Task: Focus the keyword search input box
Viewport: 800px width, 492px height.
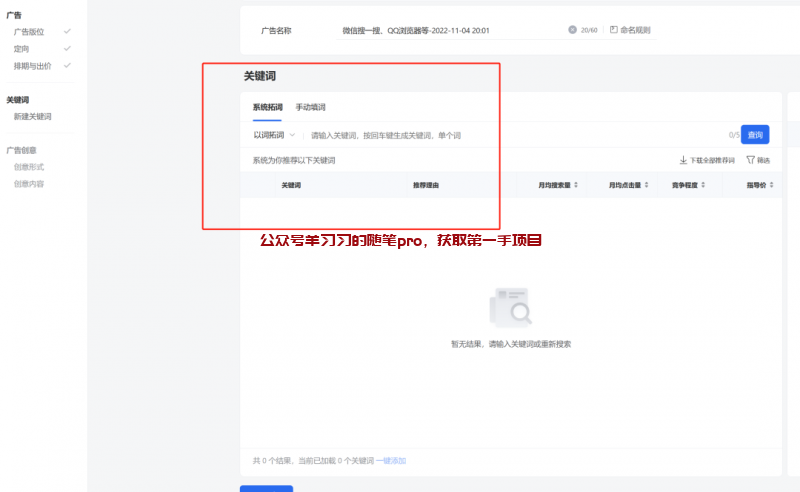Action: point(500,135)
